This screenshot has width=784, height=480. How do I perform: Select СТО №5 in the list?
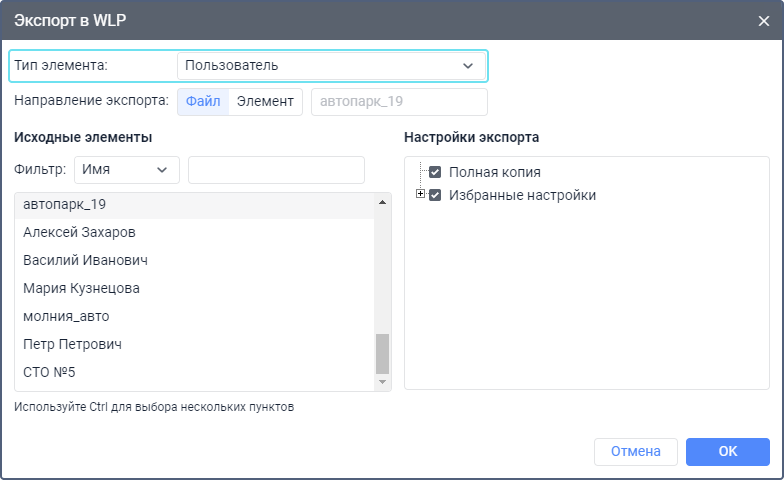195,372
